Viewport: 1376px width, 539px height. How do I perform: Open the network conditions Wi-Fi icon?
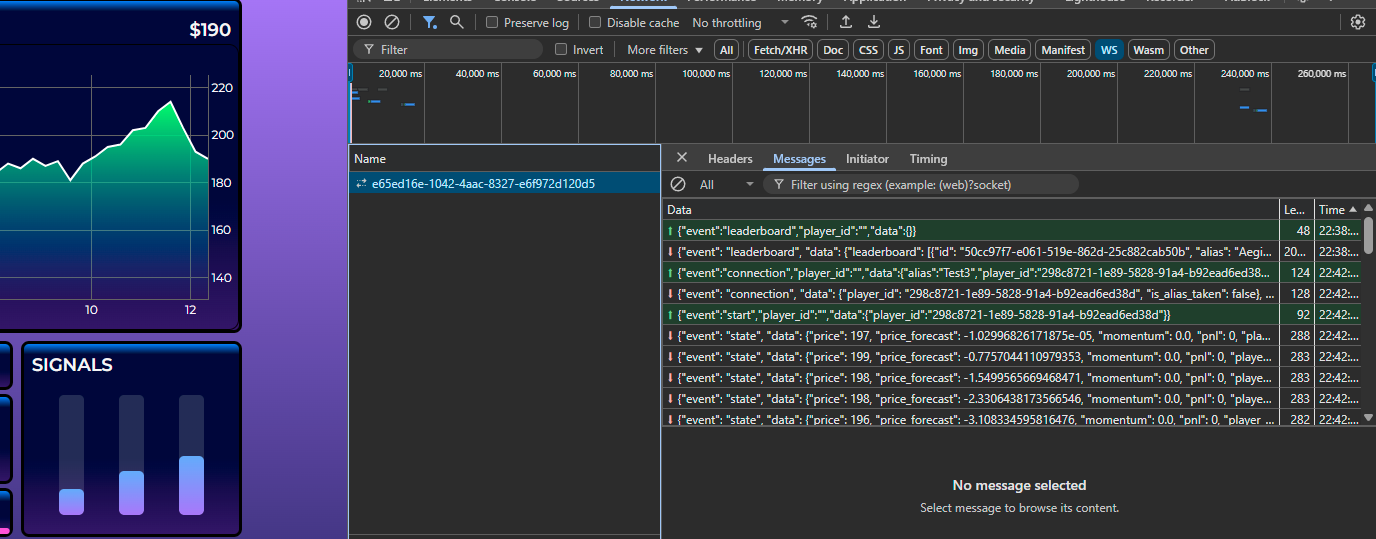pos(810,22)
